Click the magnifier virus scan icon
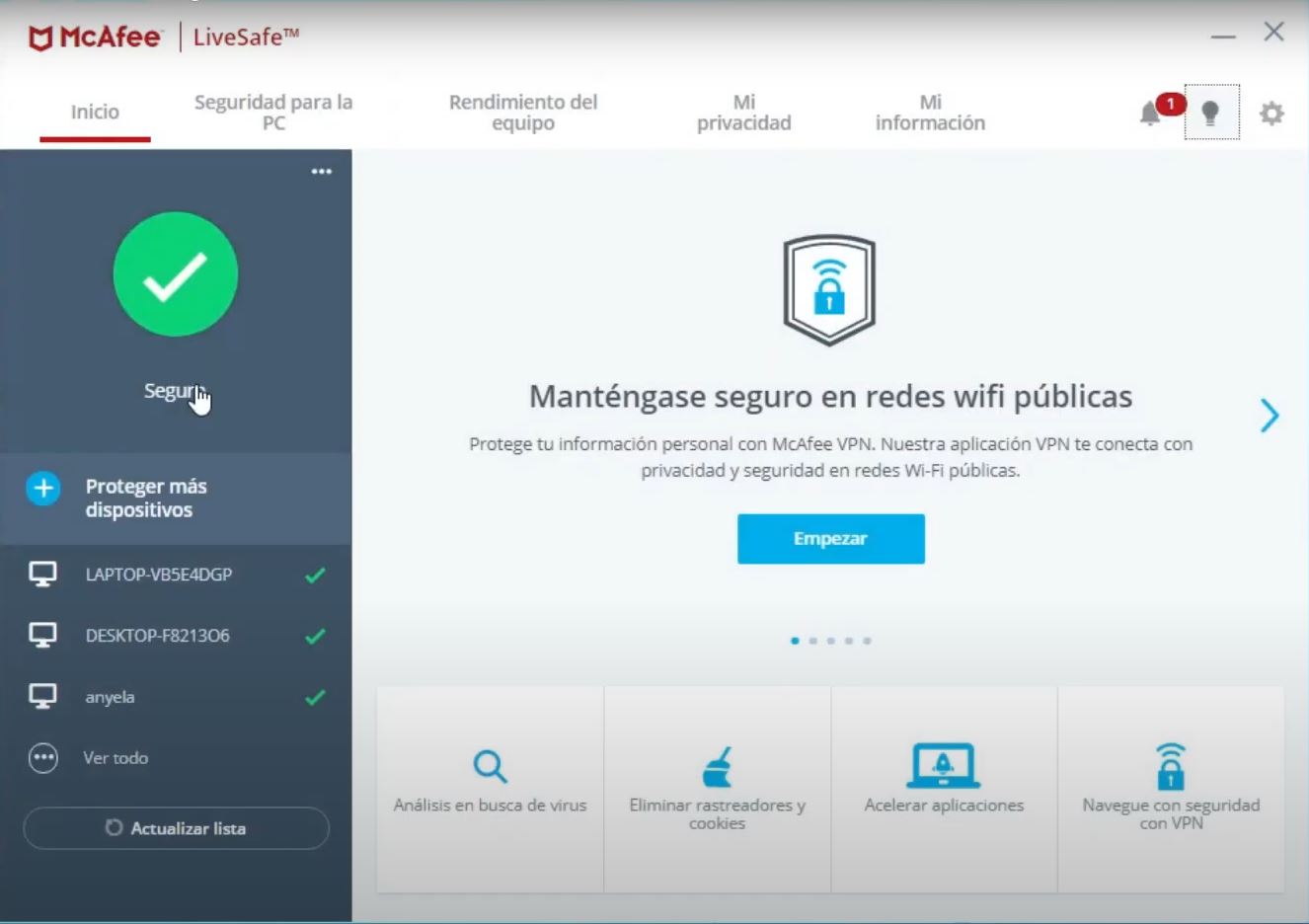Screen dimensions: 1309x924 pyautogui.click(x=490, y=766)
